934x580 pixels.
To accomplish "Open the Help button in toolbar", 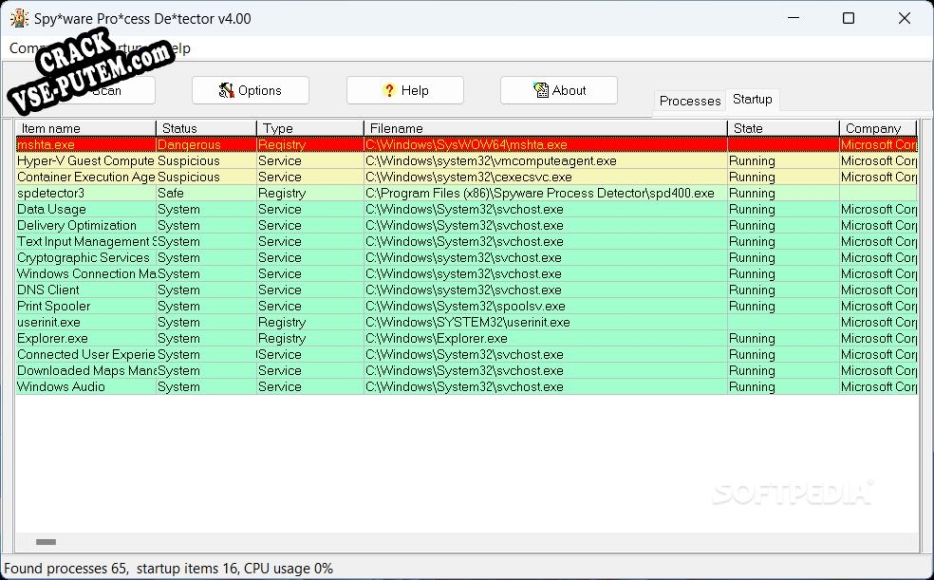I will (405, 91).
